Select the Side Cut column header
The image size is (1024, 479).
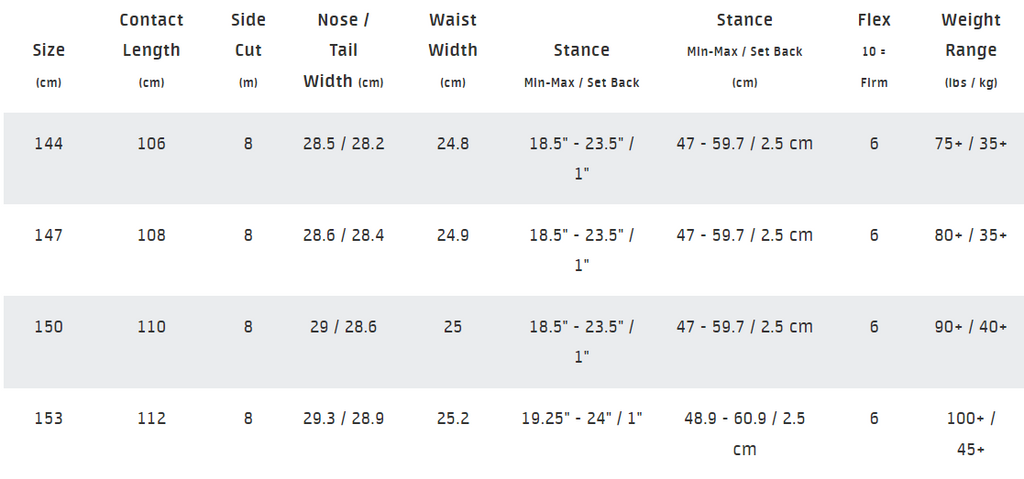[x=248, y=50]
